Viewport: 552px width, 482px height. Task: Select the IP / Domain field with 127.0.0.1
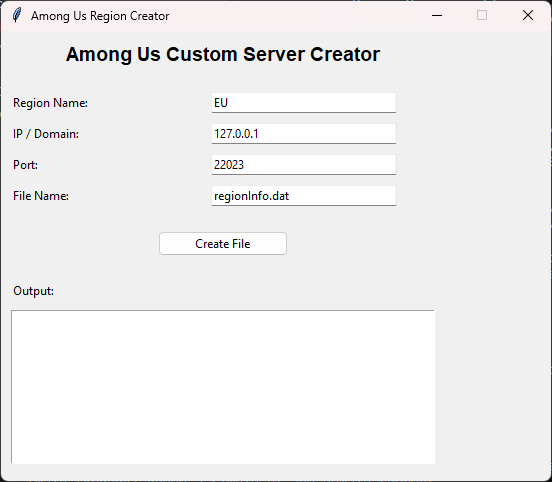click(x=304, y=134)
